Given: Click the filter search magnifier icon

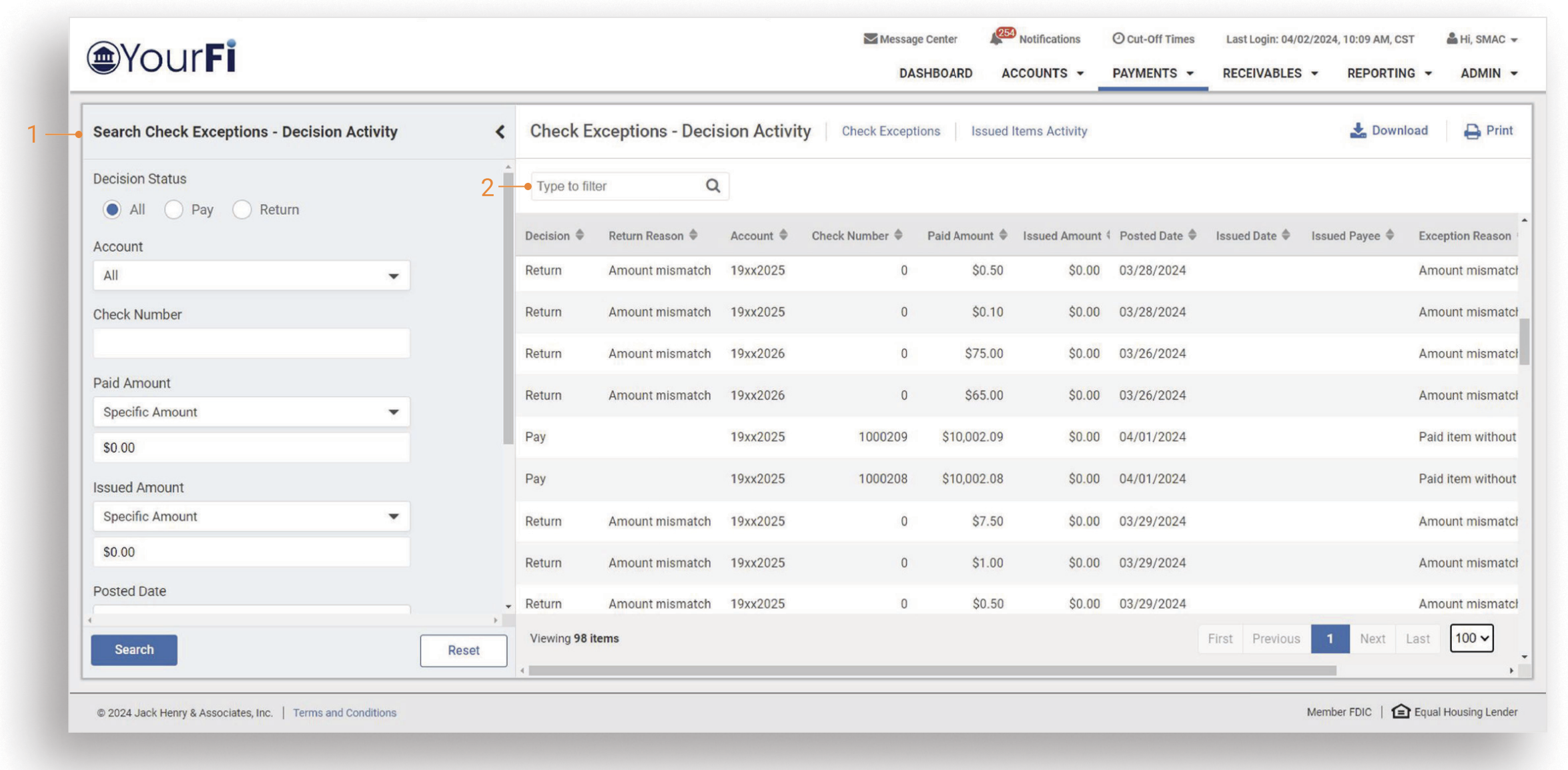Looking at the screenshot, I should [x=713, y=185].
